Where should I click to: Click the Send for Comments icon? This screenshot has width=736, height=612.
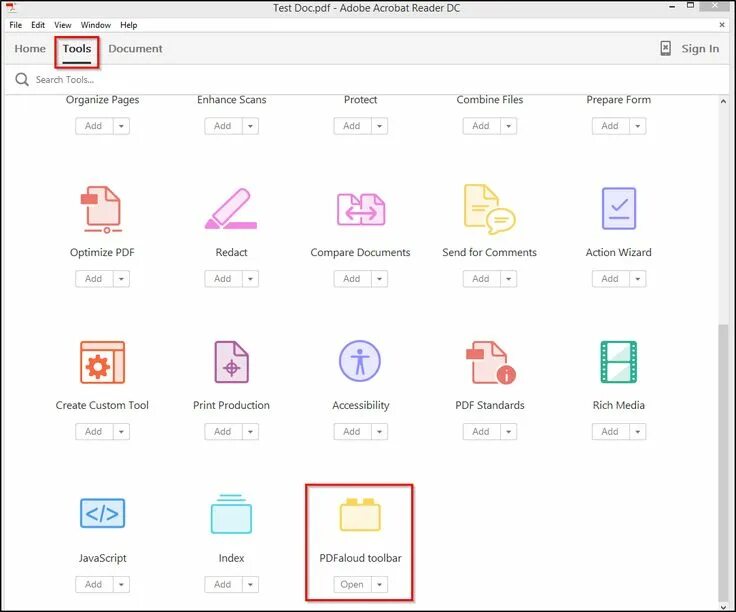click(489, 209)
